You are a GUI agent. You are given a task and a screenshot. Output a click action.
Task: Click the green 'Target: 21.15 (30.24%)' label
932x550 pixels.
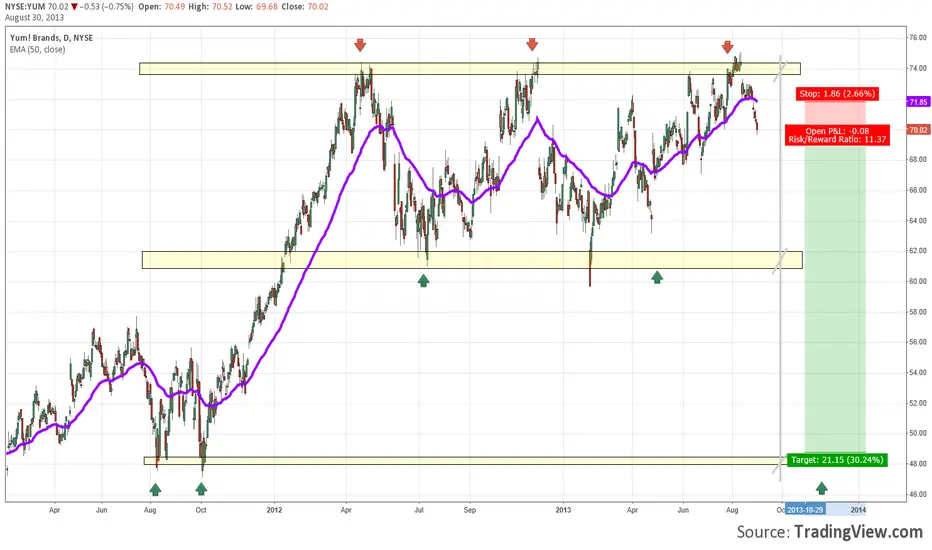pyautogui.click(x=837, y=460)
